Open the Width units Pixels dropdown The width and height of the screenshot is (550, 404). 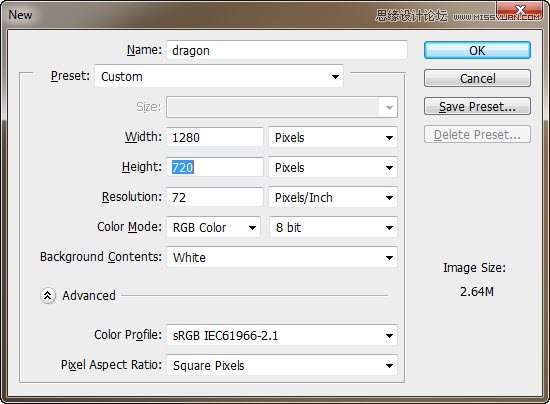tap(333, 137)
